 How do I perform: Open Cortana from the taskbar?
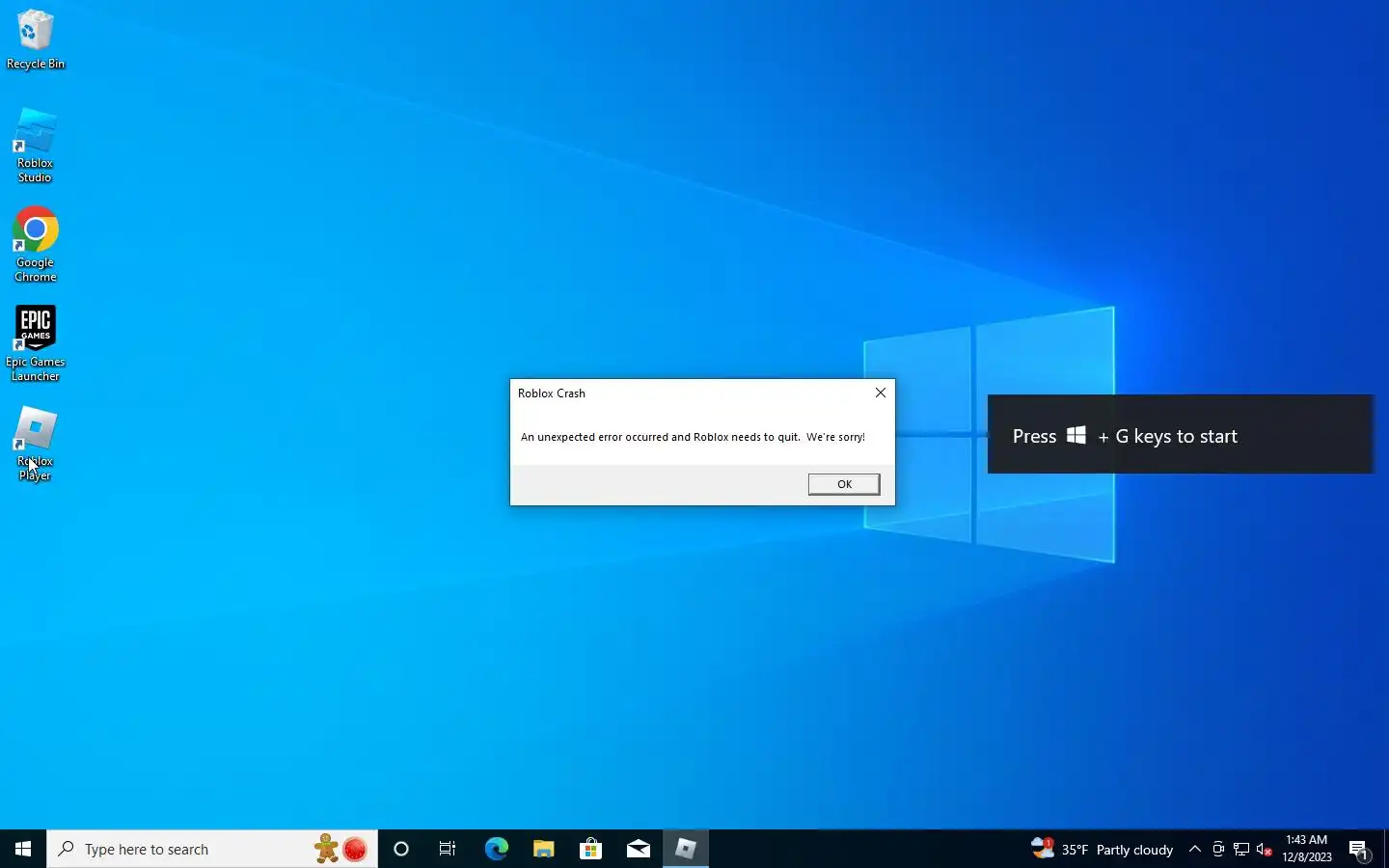click(x=401, y=849)
